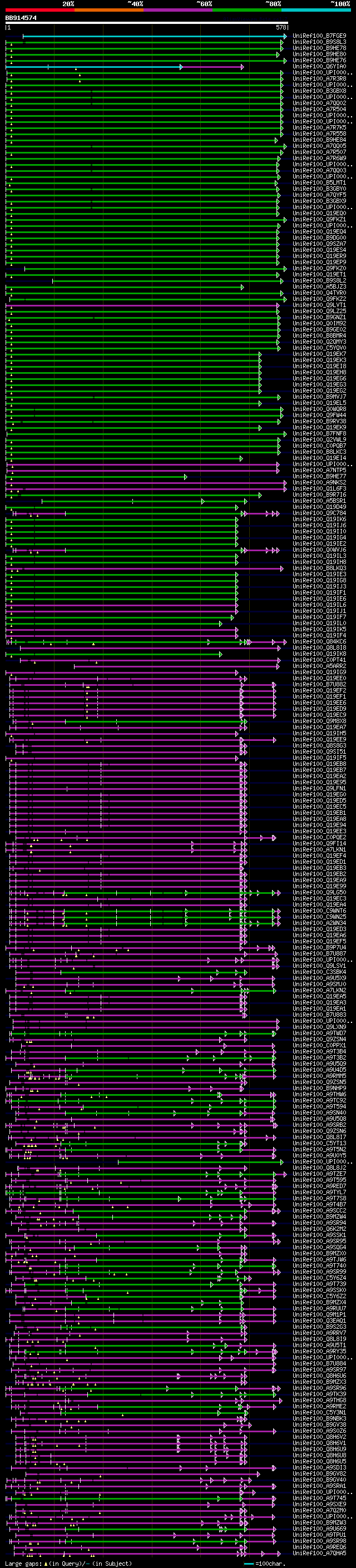Select label UniRef100_Q4TVR0
The height and width of the screenshot is (1568, 356).
tap(319, 293)
